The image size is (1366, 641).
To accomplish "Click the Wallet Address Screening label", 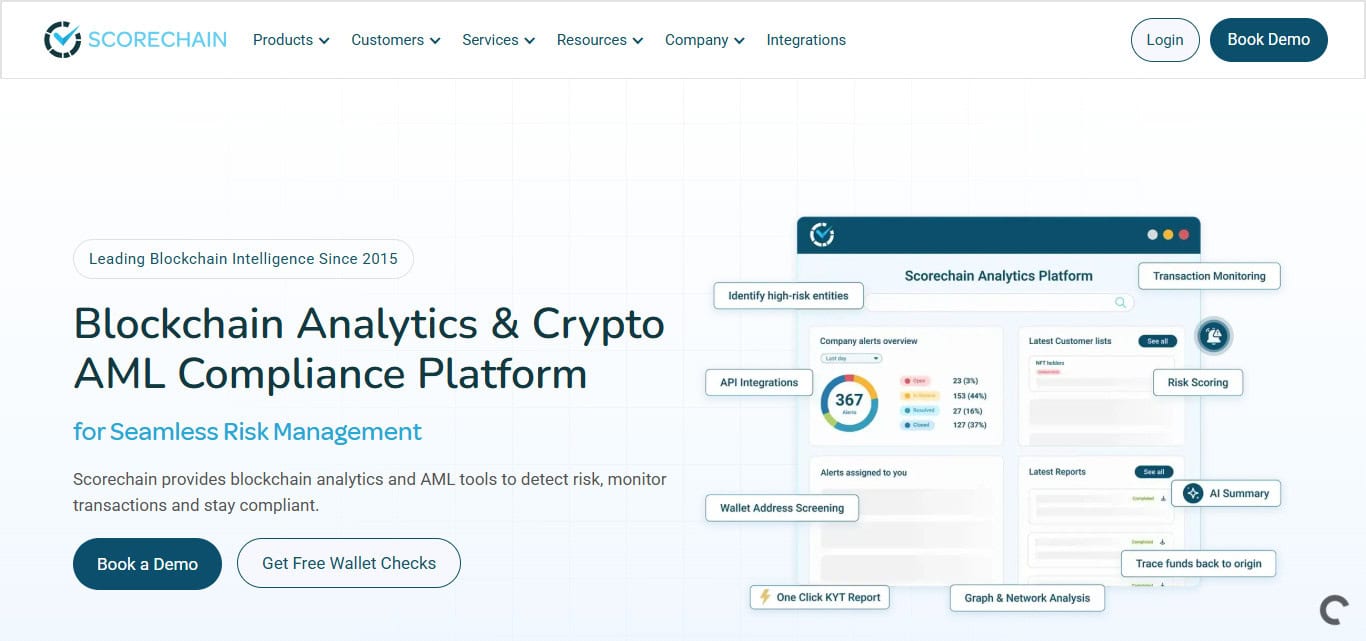I will tap(782, 508).
